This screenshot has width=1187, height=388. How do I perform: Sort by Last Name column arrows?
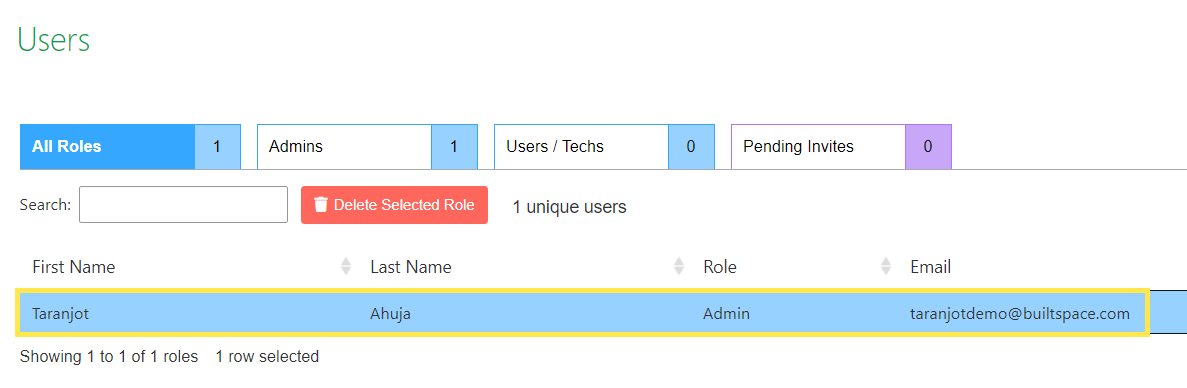click(679, 266)
